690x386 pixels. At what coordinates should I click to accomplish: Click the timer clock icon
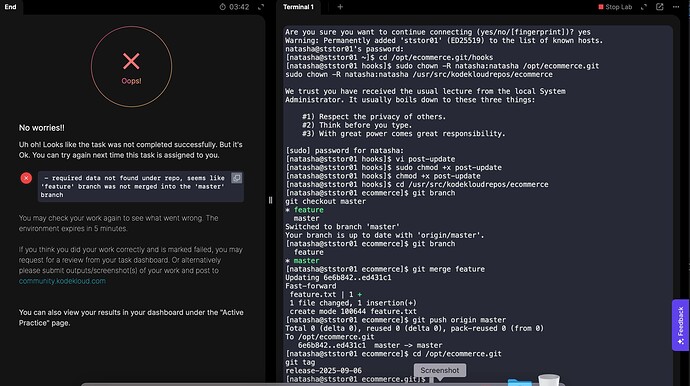(223, 7)
